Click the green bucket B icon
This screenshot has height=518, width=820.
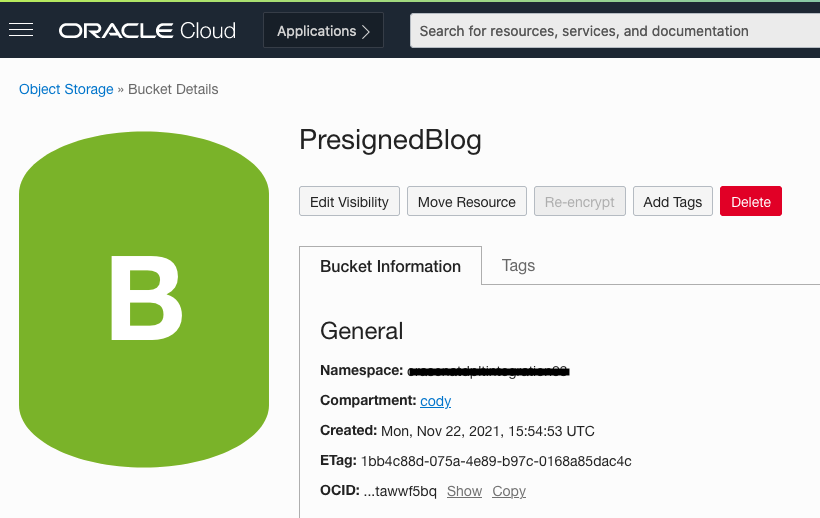coord(144,299)
